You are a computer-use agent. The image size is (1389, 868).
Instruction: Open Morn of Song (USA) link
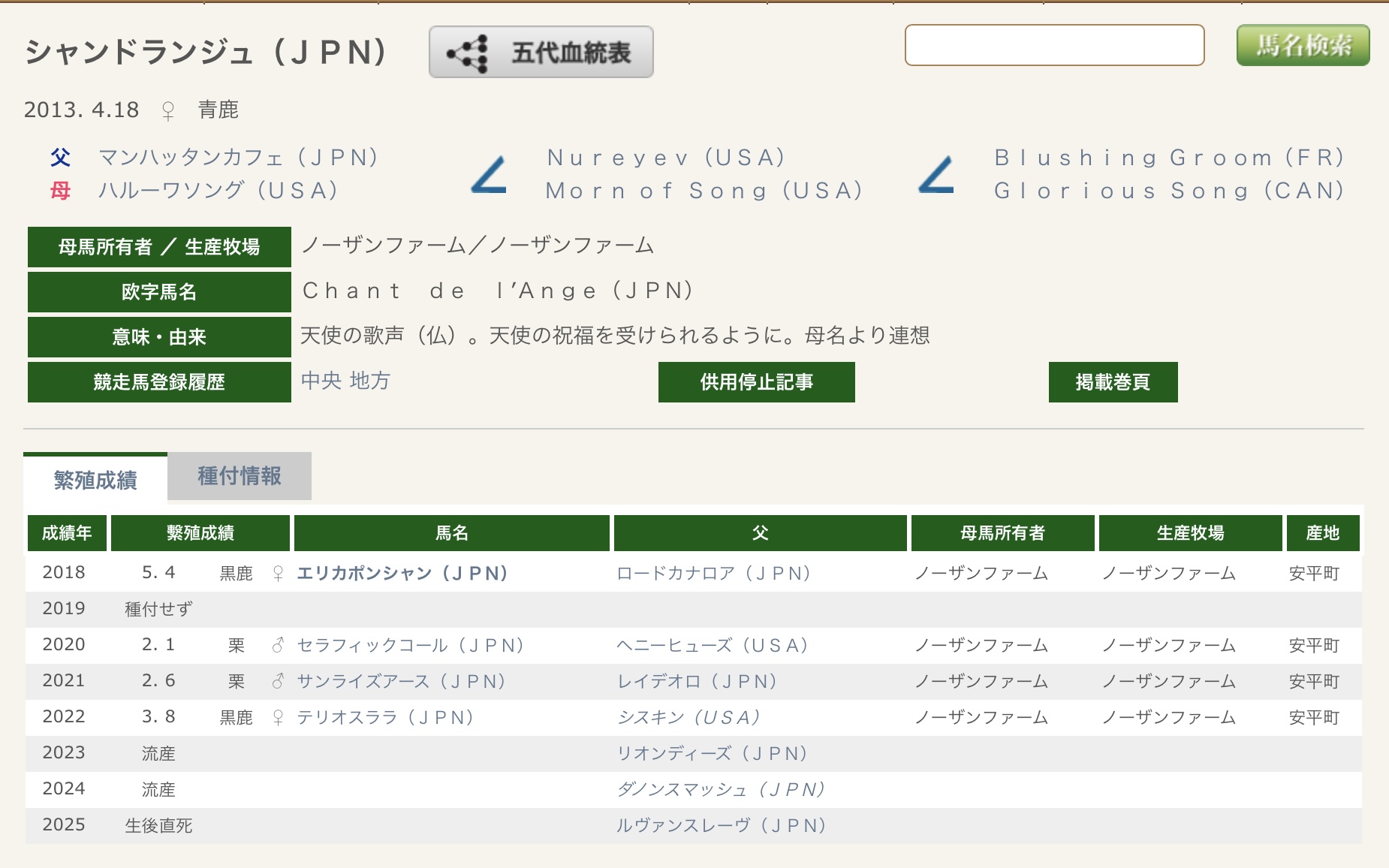point(704,191)
